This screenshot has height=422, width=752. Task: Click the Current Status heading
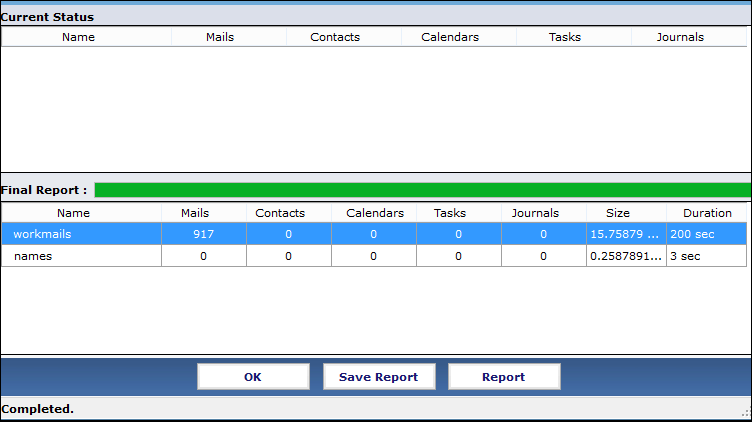click(x=47, y=17)
